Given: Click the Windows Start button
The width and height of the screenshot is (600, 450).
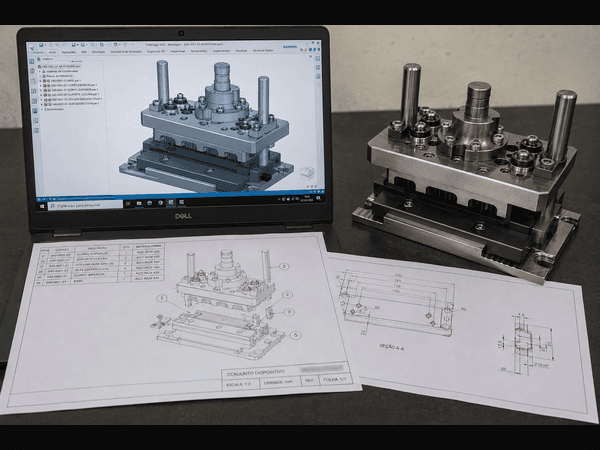Looking at the screenshot, I should coord(42,206).
